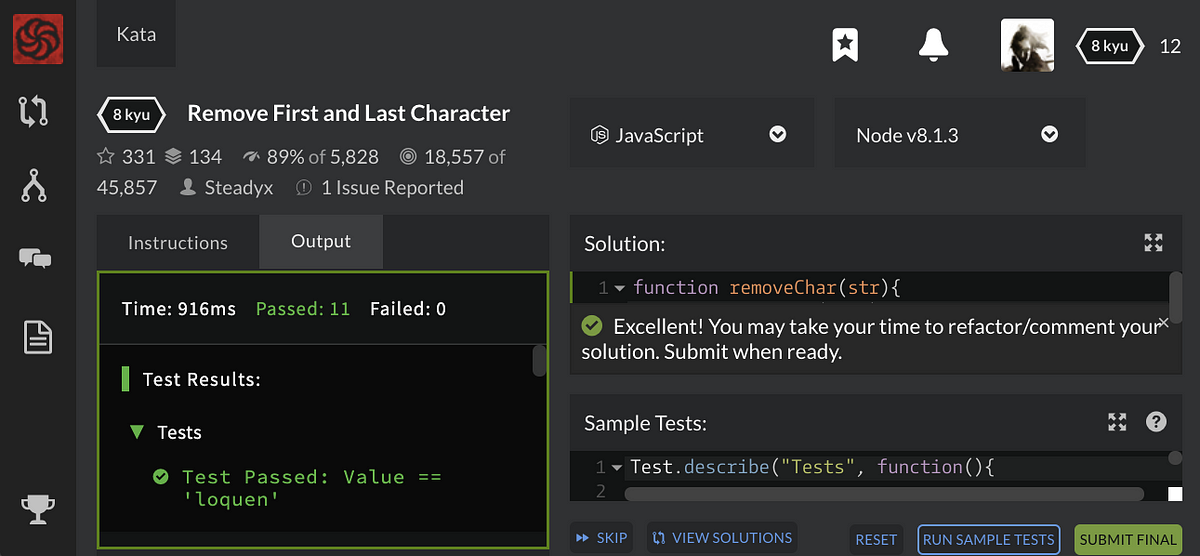1200x556 pixels.
Task: Click the Training loop arrows sidebar icon
Action: click(x=35, y=112)
